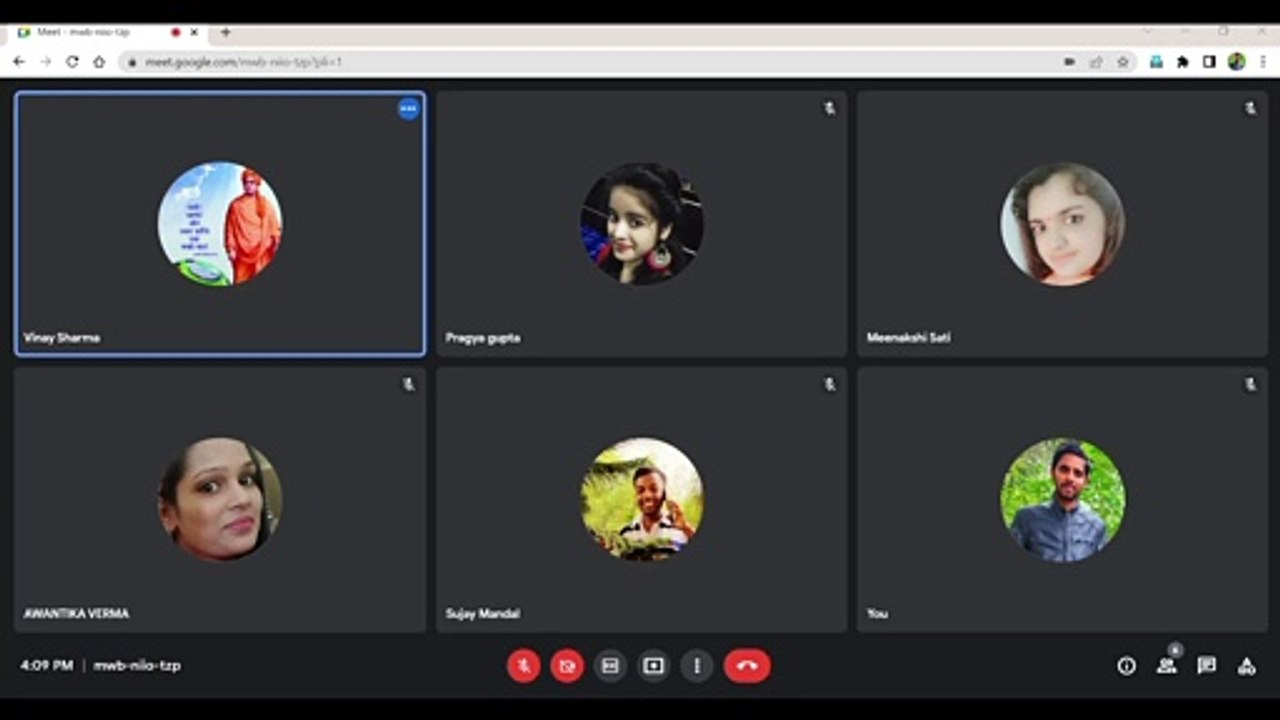Click Sujay Mandal's profile picture

641,499
